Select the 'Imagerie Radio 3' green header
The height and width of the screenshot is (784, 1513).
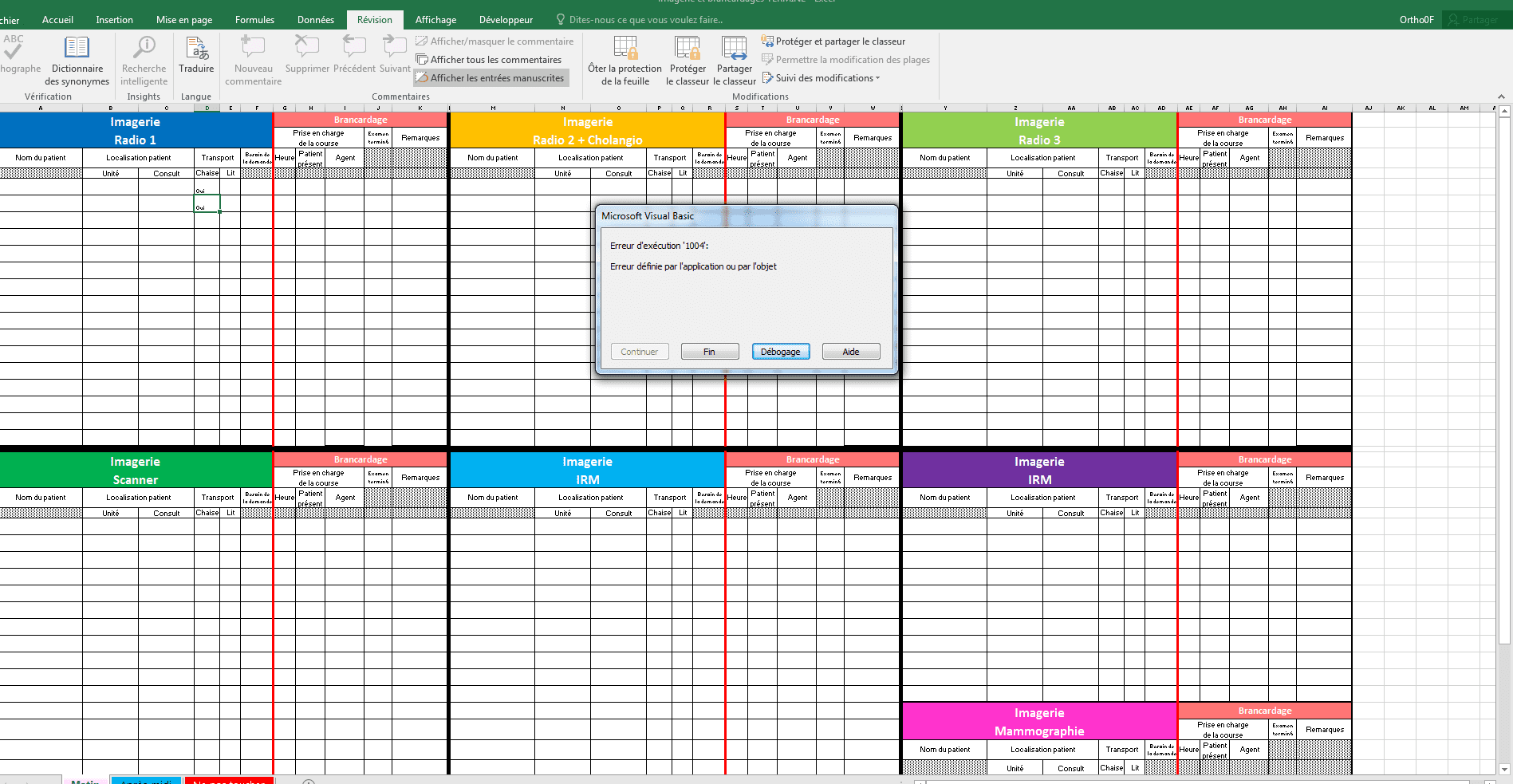(1039, 131)
